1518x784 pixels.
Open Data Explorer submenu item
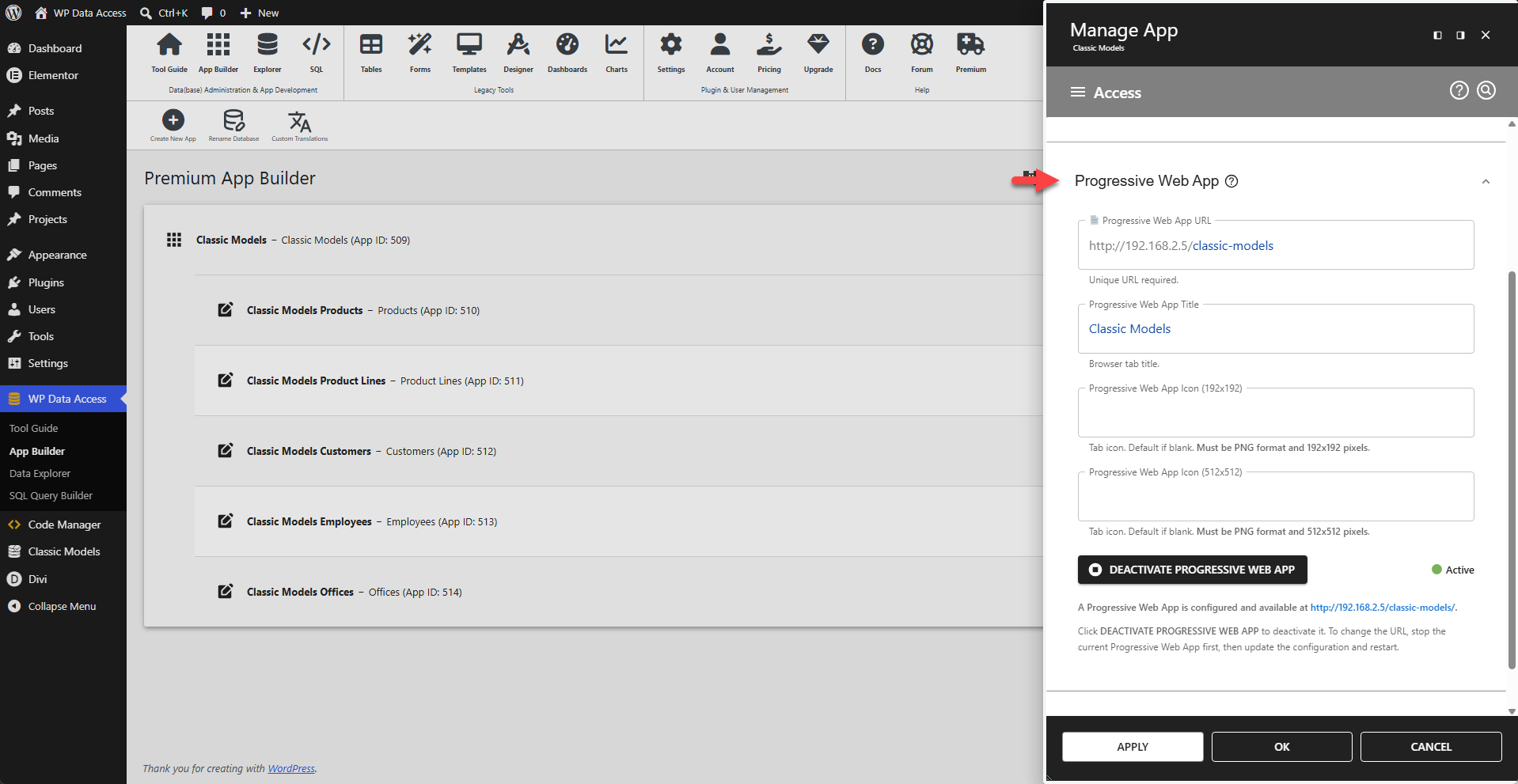click(x=40, y=474)
